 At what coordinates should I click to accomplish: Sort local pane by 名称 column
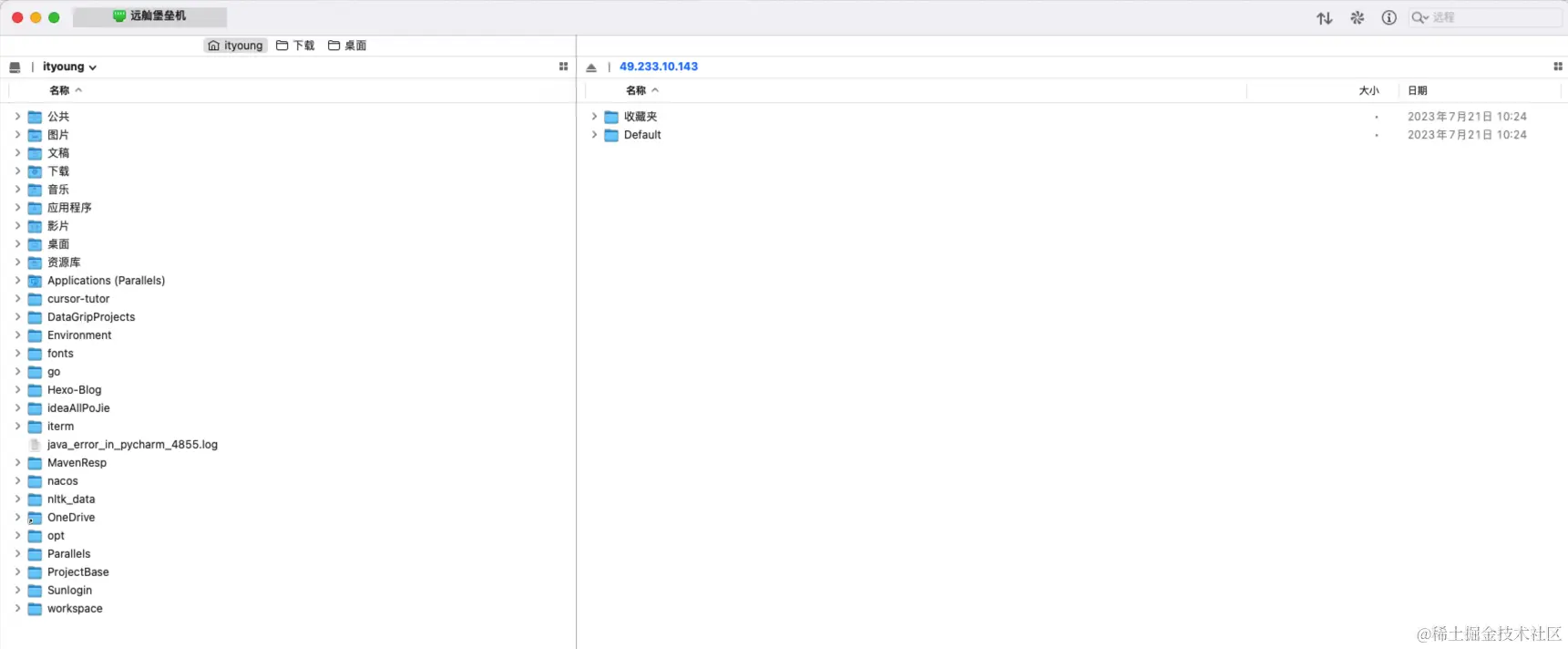tap(66, 90)
